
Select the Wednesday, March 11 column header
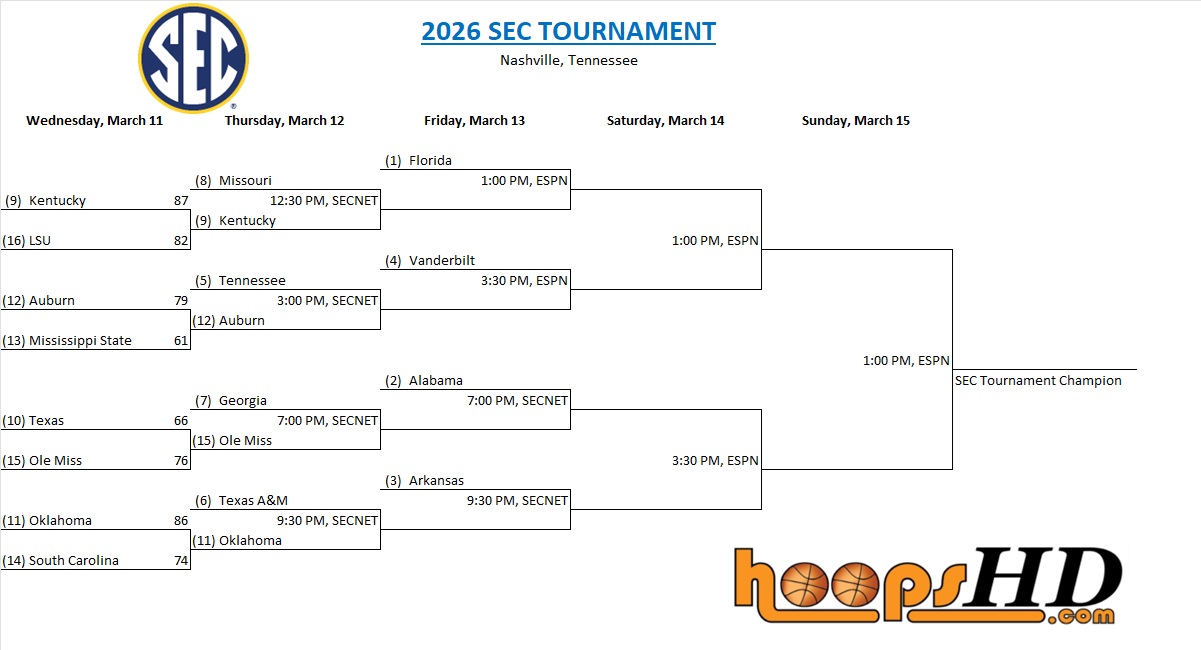(94, 121)
